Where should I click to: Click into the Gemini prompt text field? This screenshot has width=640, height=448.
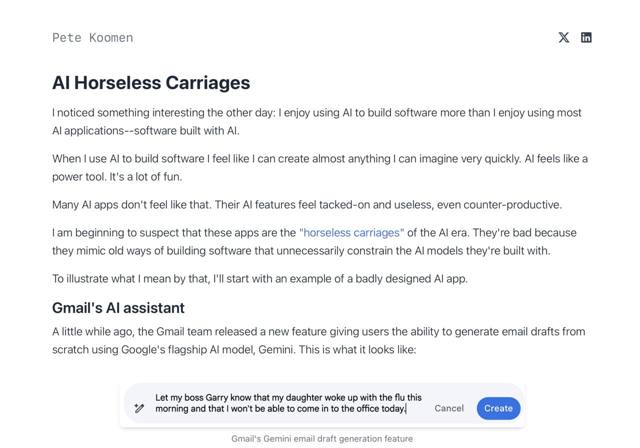tap(288, 403)
